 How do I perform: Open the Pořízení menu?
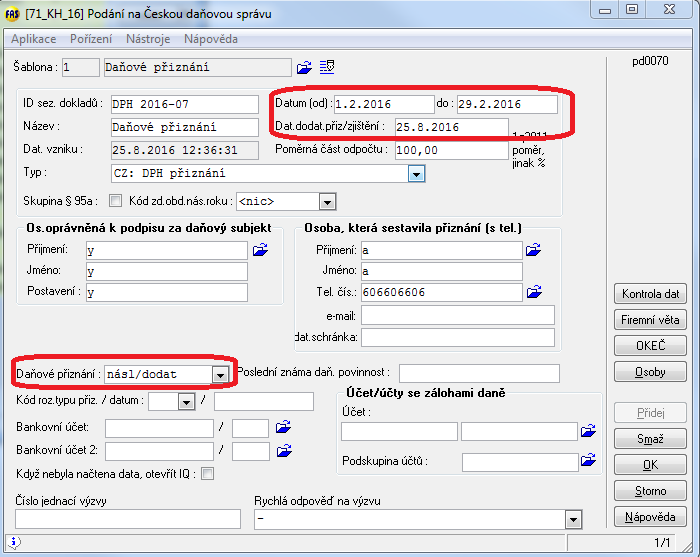(x=91, y=39)
